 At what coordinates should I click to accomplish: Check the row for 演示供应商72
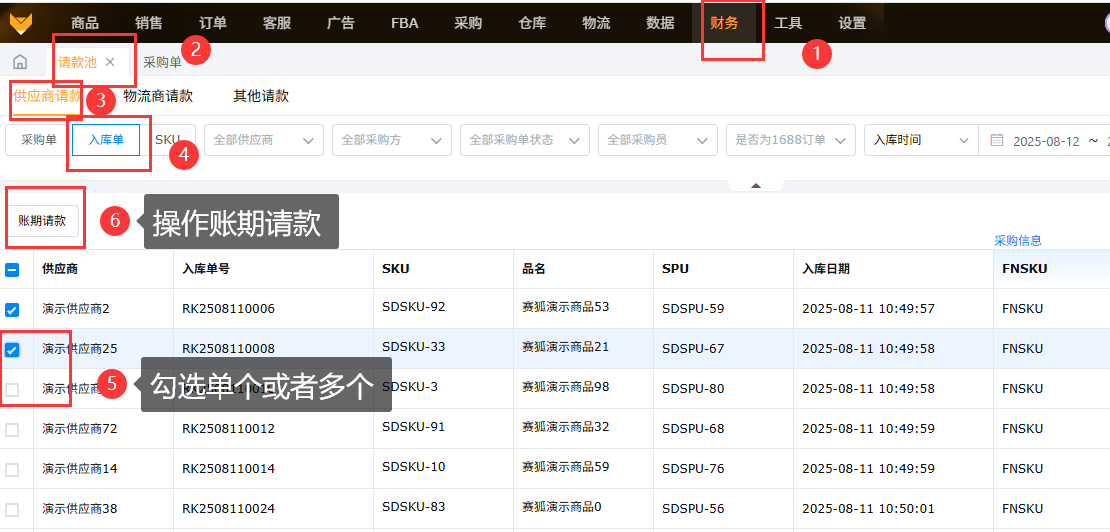point(12,429)
